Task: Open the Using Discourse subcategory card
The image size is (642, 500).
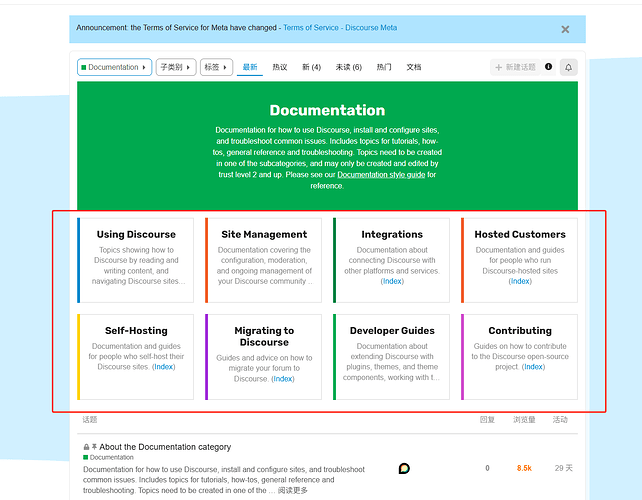Action: point(135,260)
